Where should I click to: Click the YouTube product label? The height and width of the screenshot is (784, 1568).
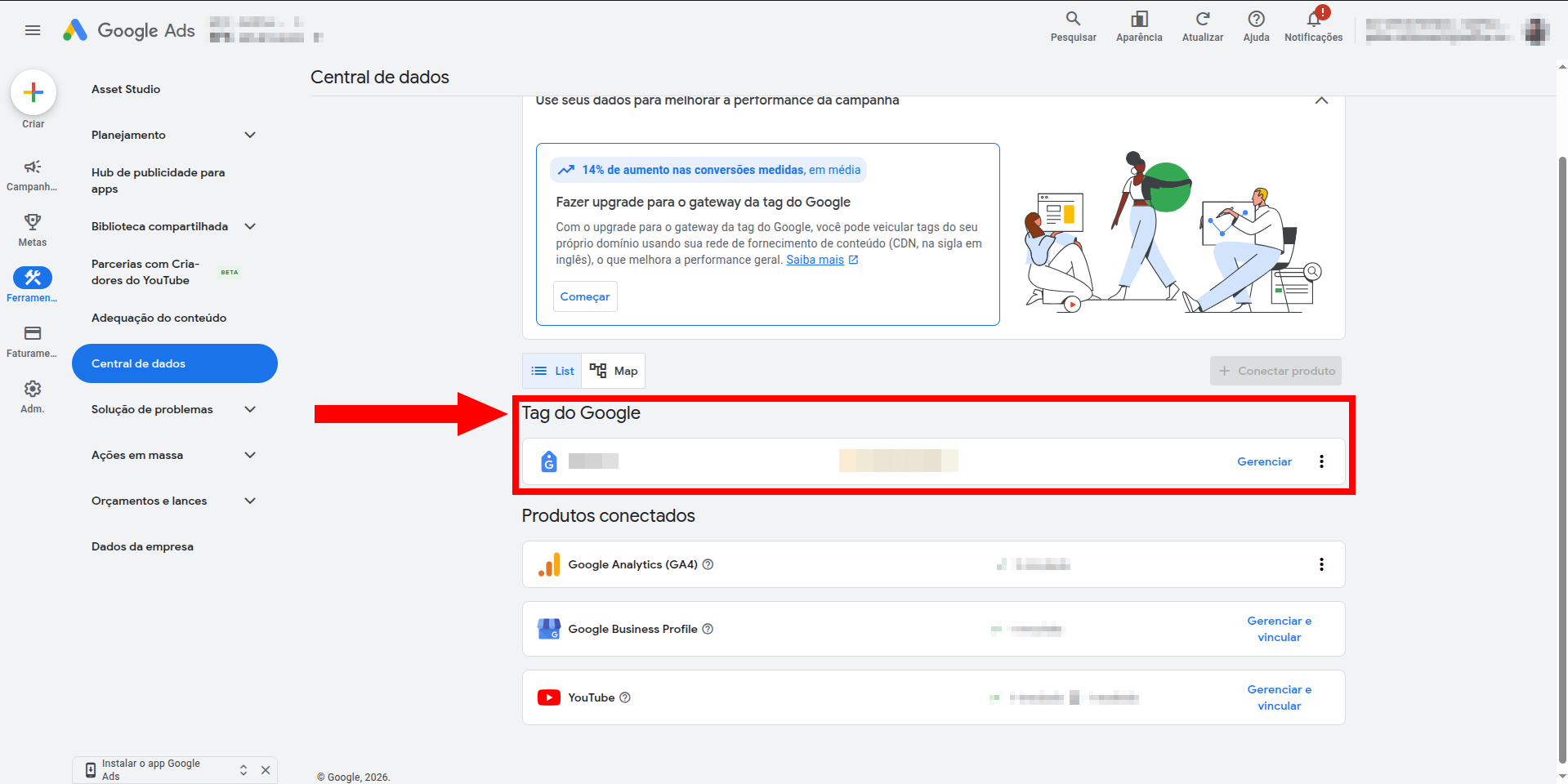click(592, 697)
